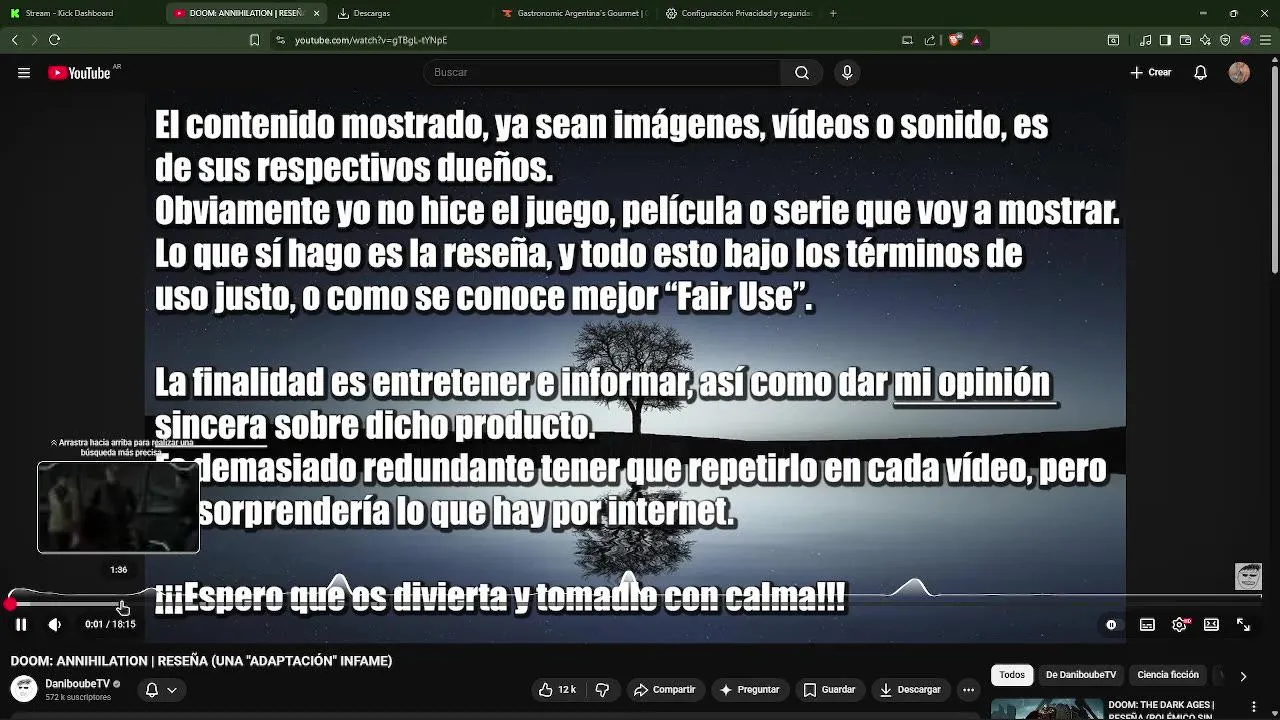Open the DanibouibeTV channel avatar
The image size is (1280, 720).
tap(24, 689)
